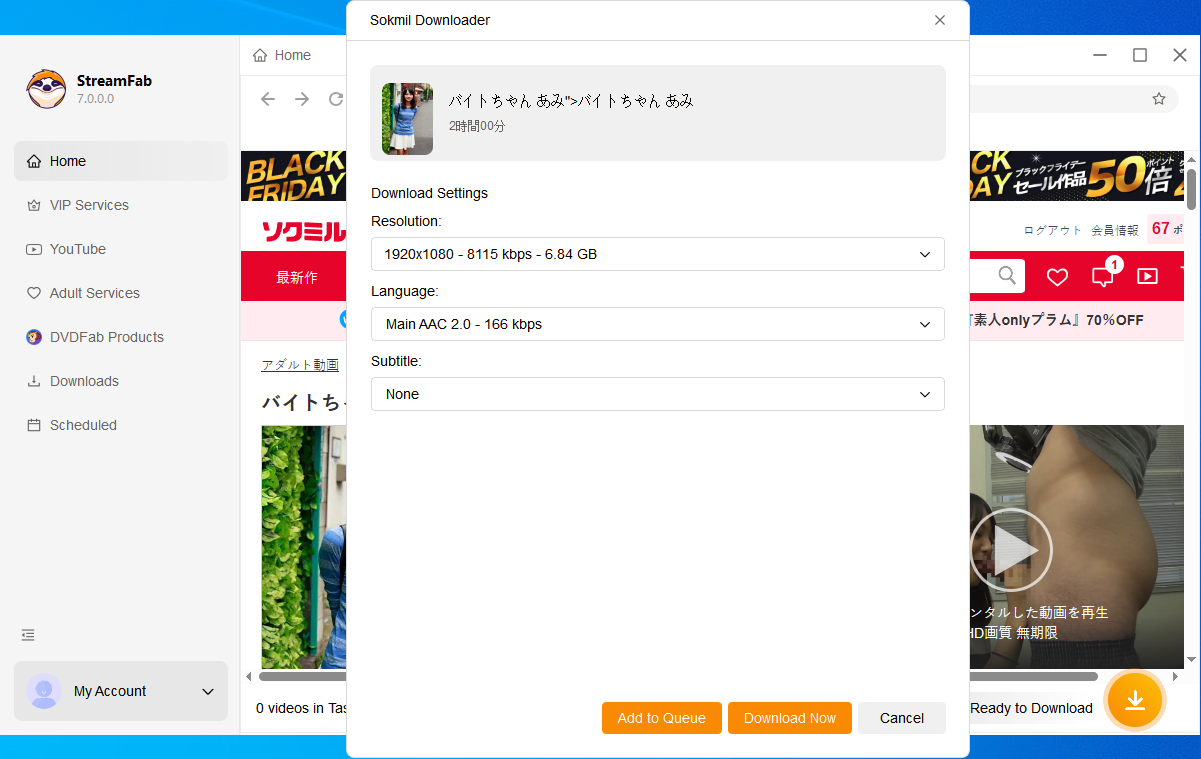Open the Resolution dropdown
Image resolution: width=1201 pixels, height=759 pixels.
point(658,254)
